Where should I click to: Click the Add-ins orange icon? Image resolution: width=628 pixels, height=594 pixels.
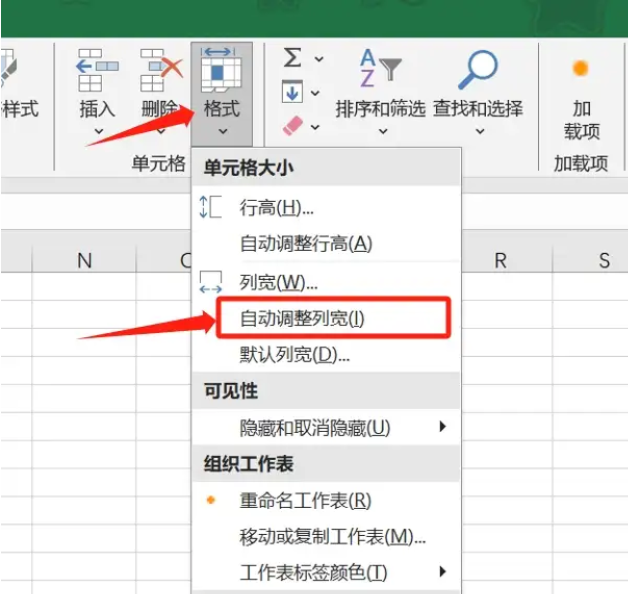tap(580, 68)
